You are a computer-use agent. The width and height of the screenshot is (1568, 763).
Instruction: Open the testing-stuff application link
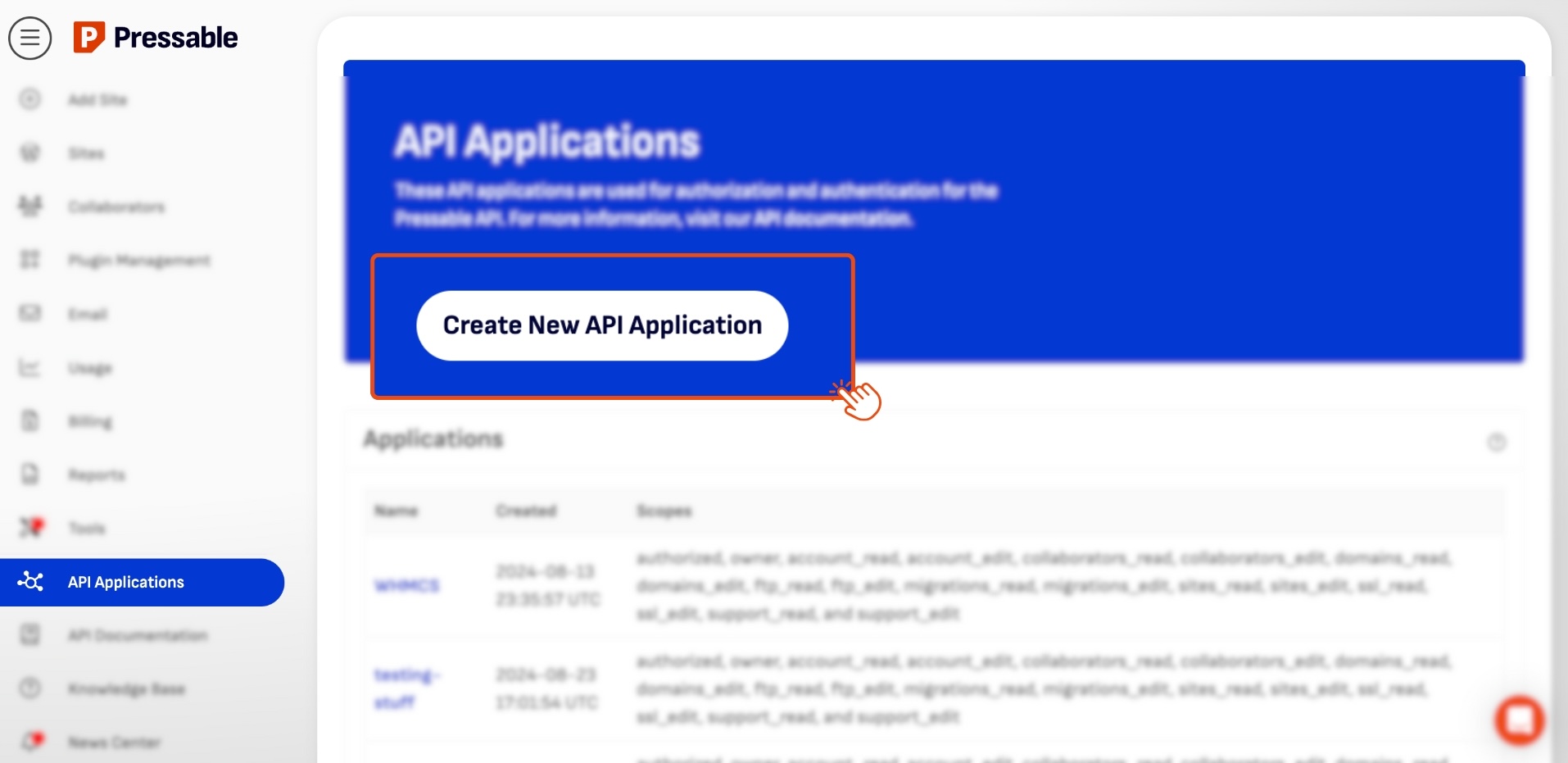tap(406, 688)
